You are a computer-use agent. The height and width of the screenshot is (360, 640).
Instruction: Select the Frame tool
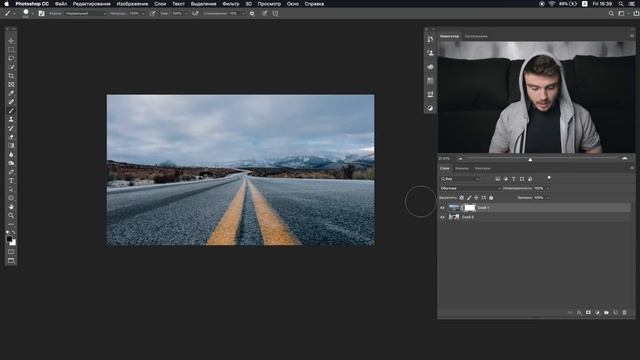(11, 84)
